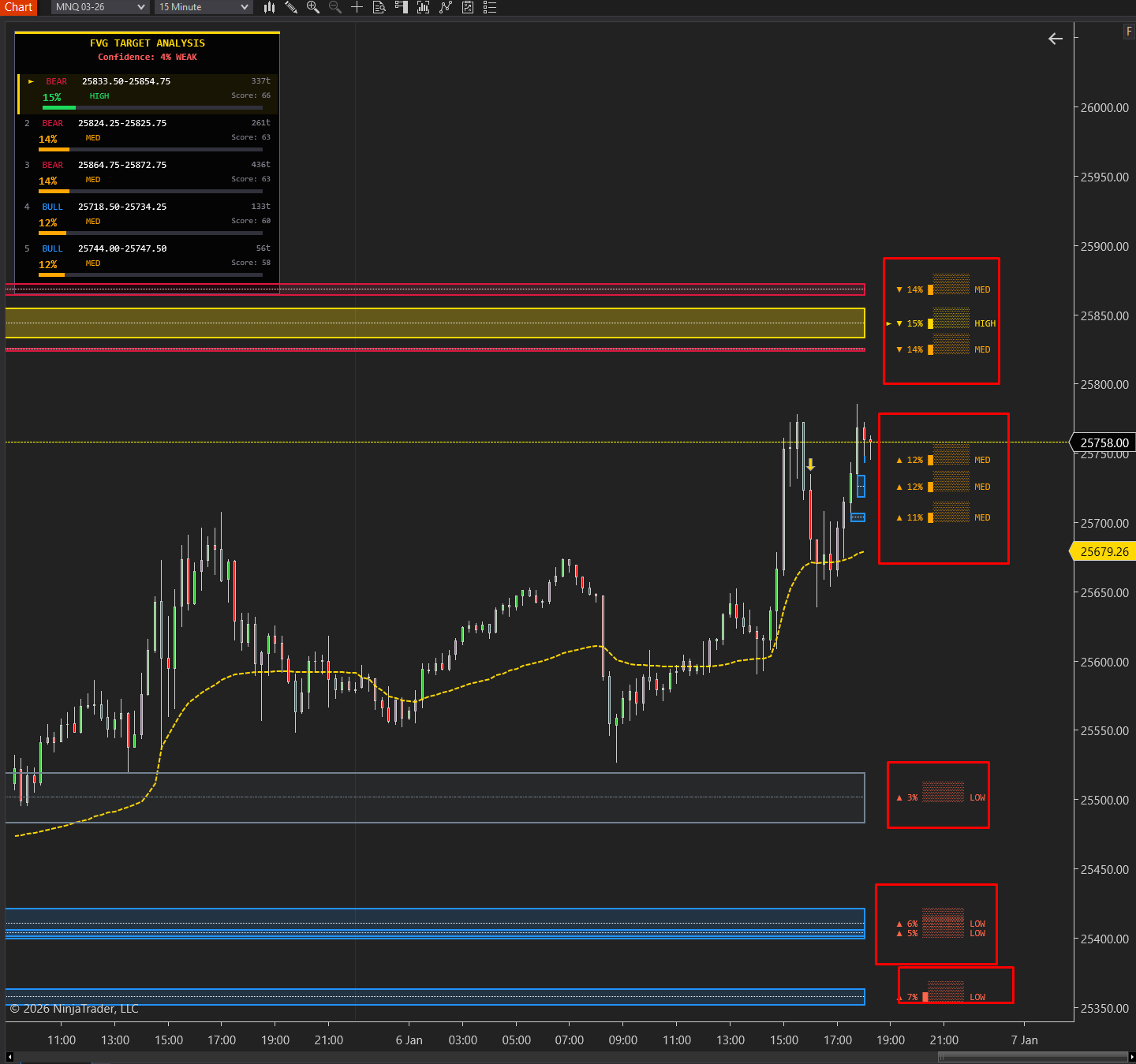Select BULL 25718.50-25734.25 target row
1136x1064 pixels.
pos(148,218)
